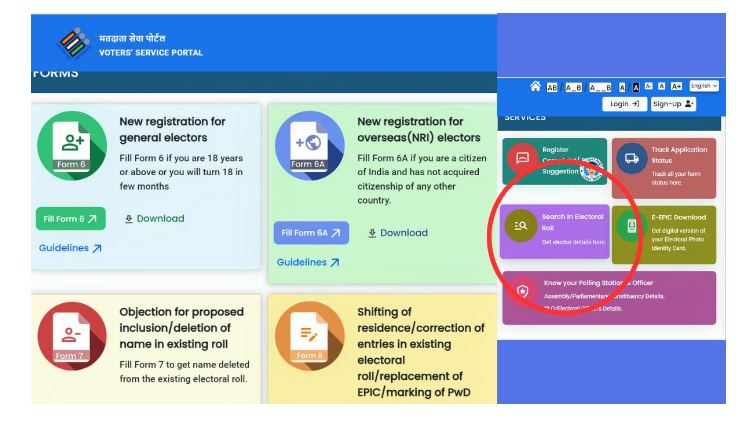
Task: Click the E-EPIC Download card icon
Action: (x=631, y=226)
